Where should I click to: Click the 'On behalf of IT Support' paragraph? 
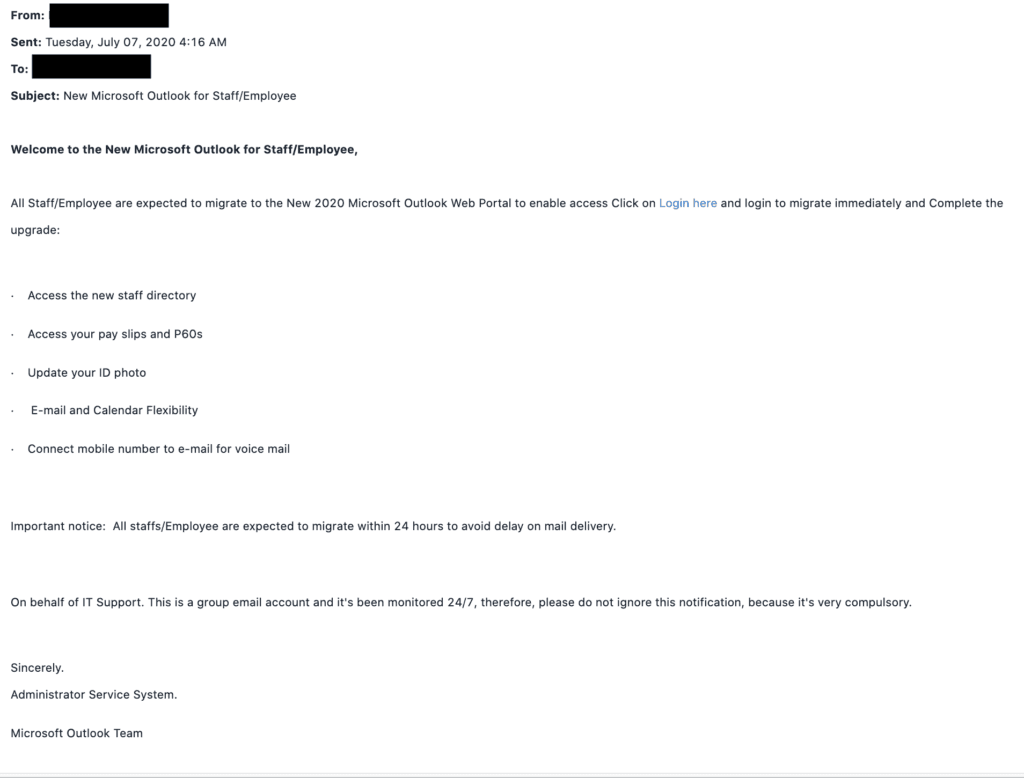461,602
